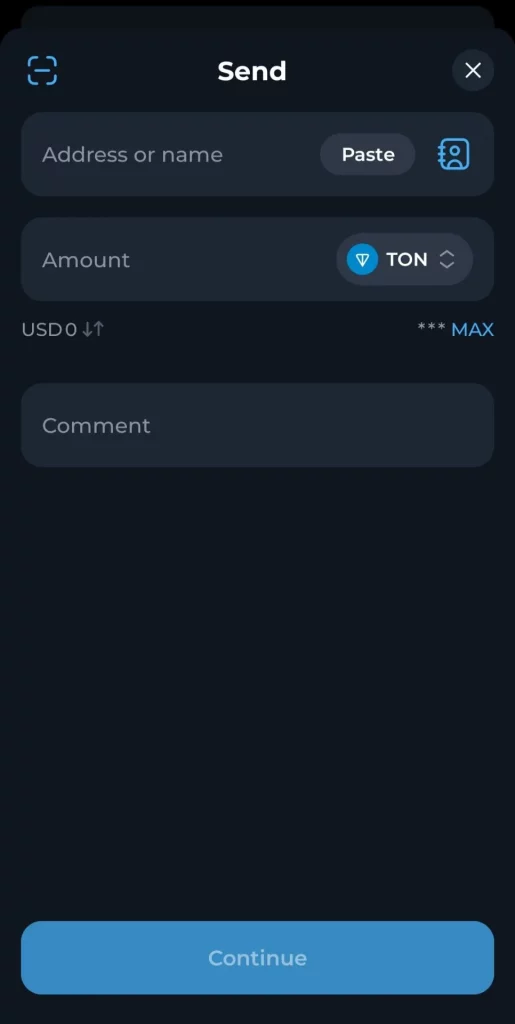Open the QR code scanner

pyautogui.click(x=42, y=71)
